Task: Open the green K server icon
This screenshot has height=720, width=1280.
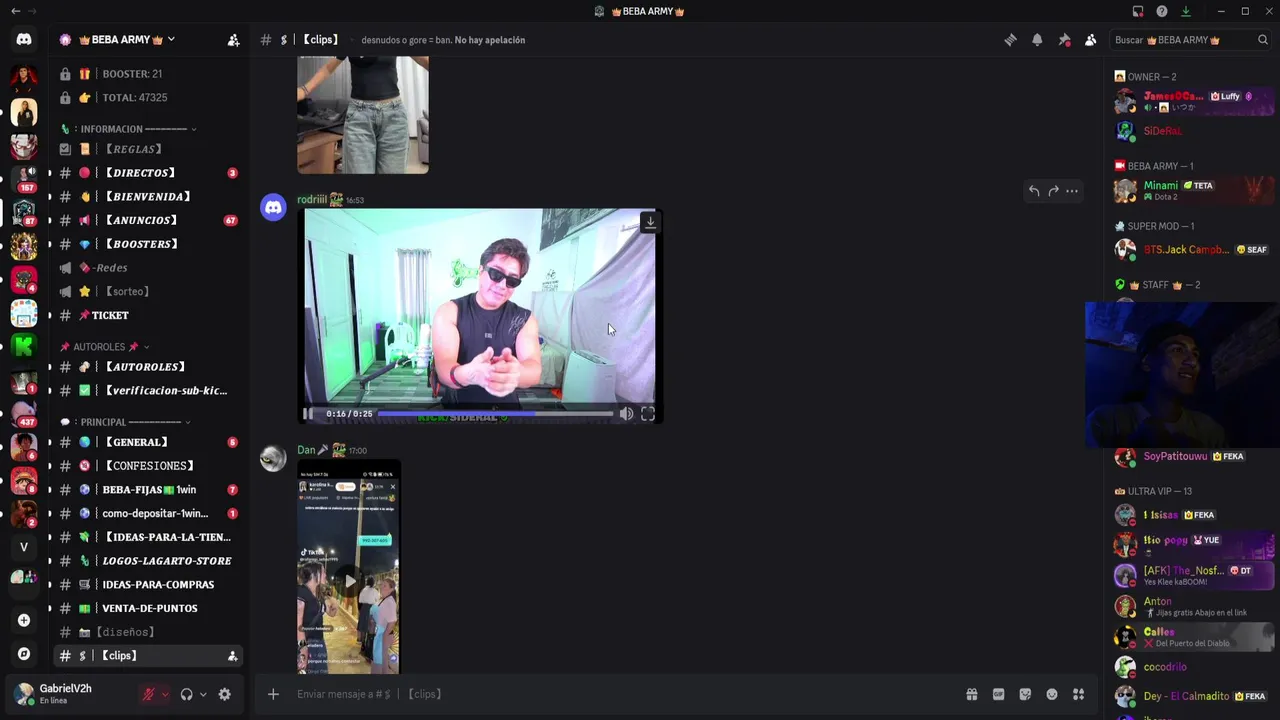Action: (x=24, y=346)
